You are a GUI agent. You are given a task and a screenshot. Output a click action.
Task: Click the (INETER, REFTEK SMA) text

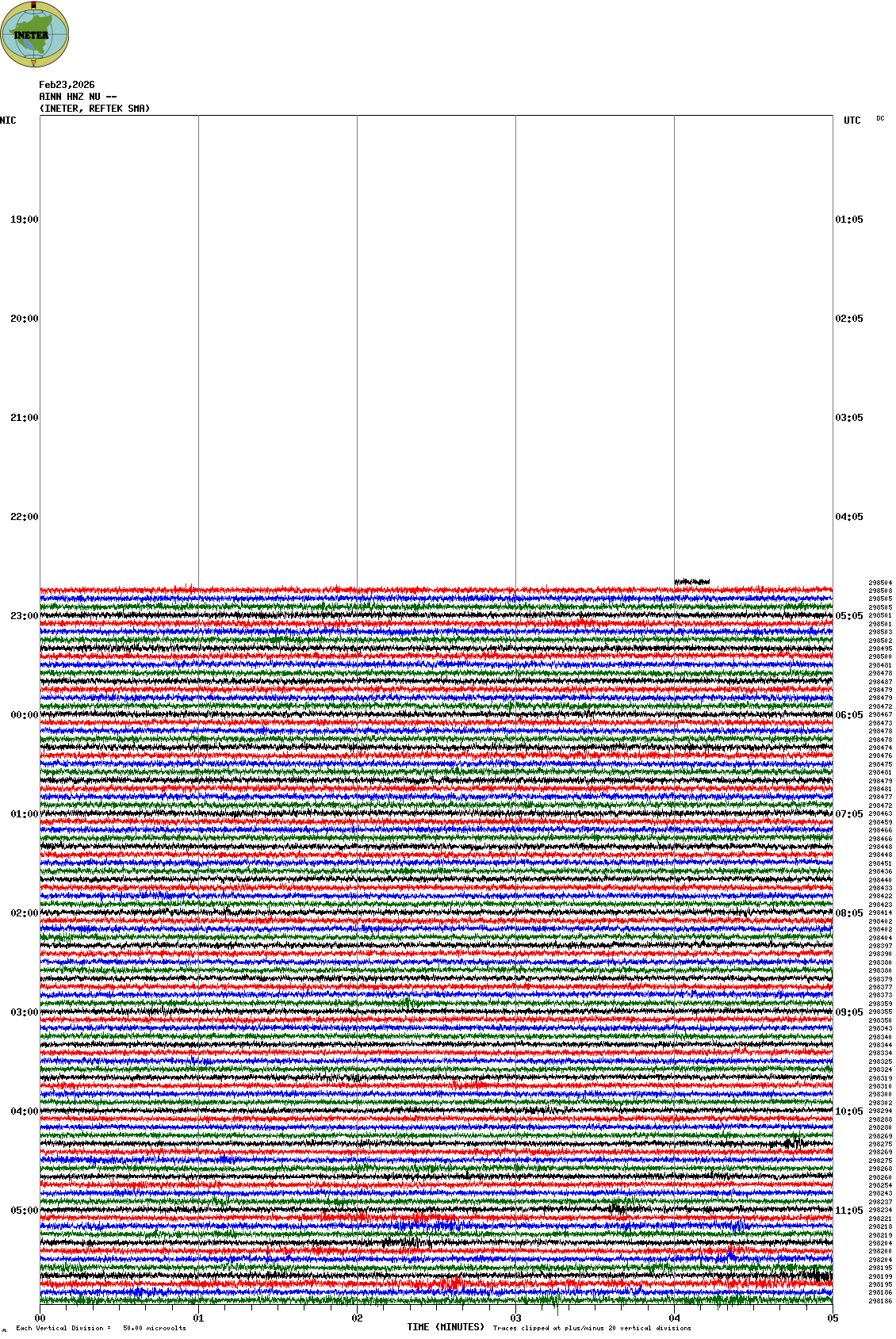[x=94, y=109]
